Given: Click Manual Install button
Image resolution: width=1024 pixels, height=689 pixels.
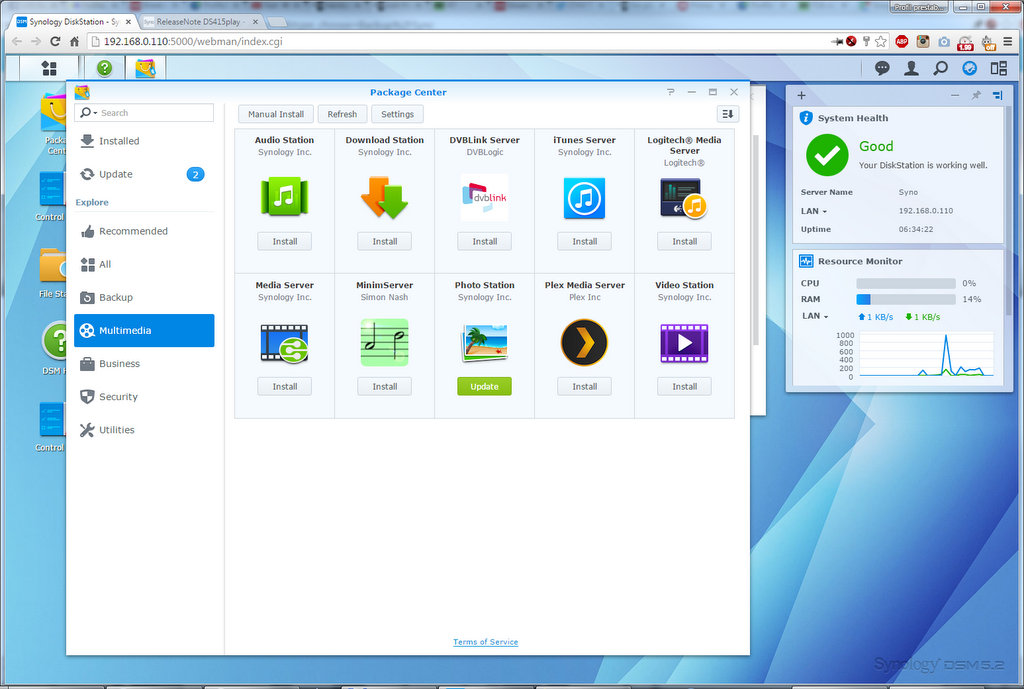Looking at the screenshot, I should [276, 114].
